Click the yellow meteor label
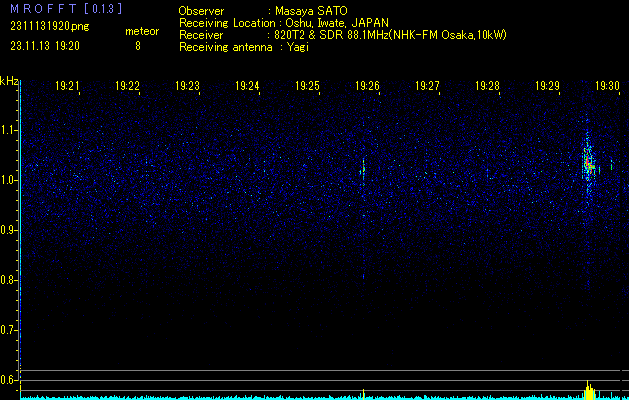 pos(141,32)
